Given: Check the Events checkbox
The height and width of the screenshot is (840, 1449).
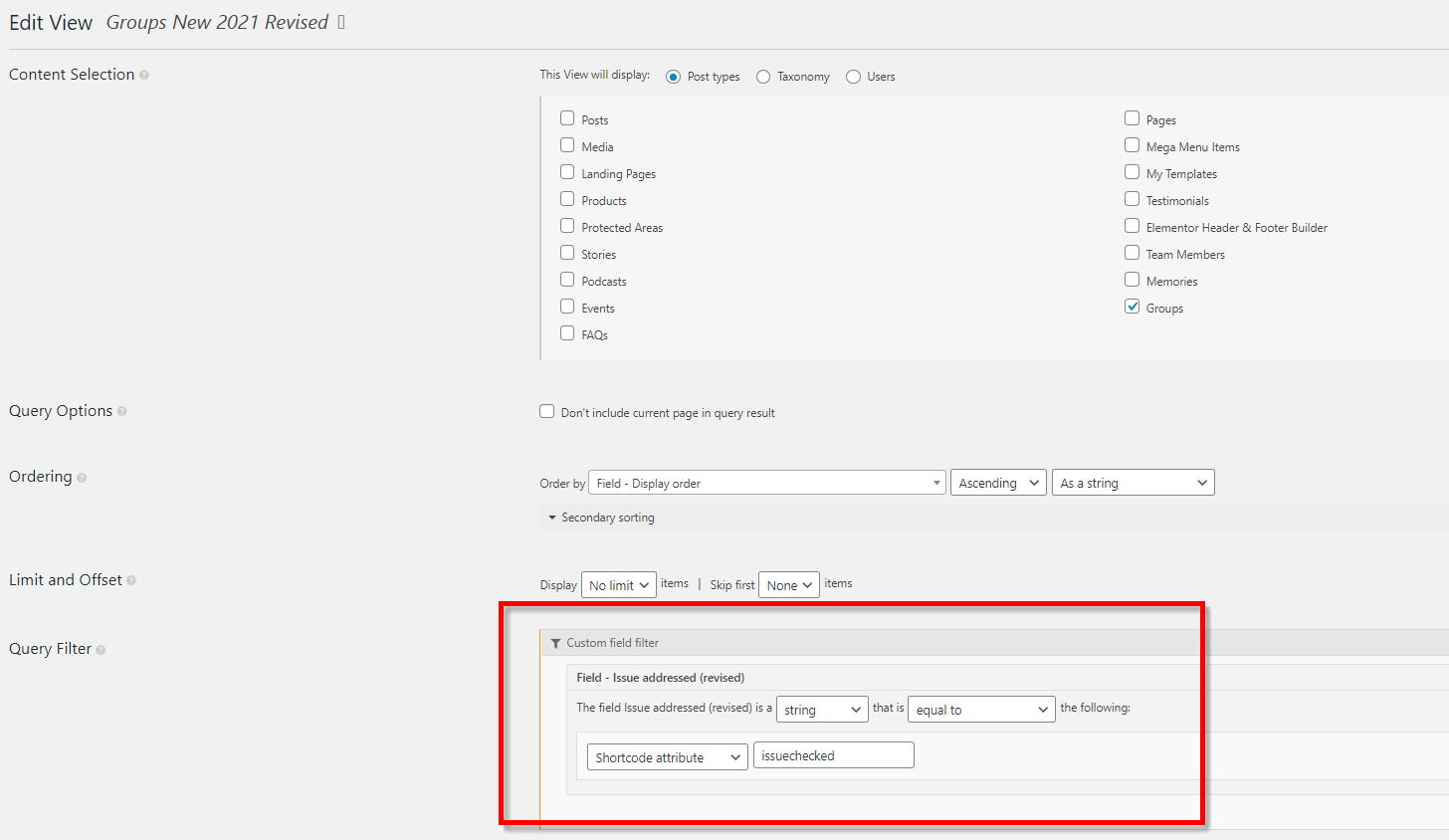Looking at the screenshot, I should coord(567,307).
